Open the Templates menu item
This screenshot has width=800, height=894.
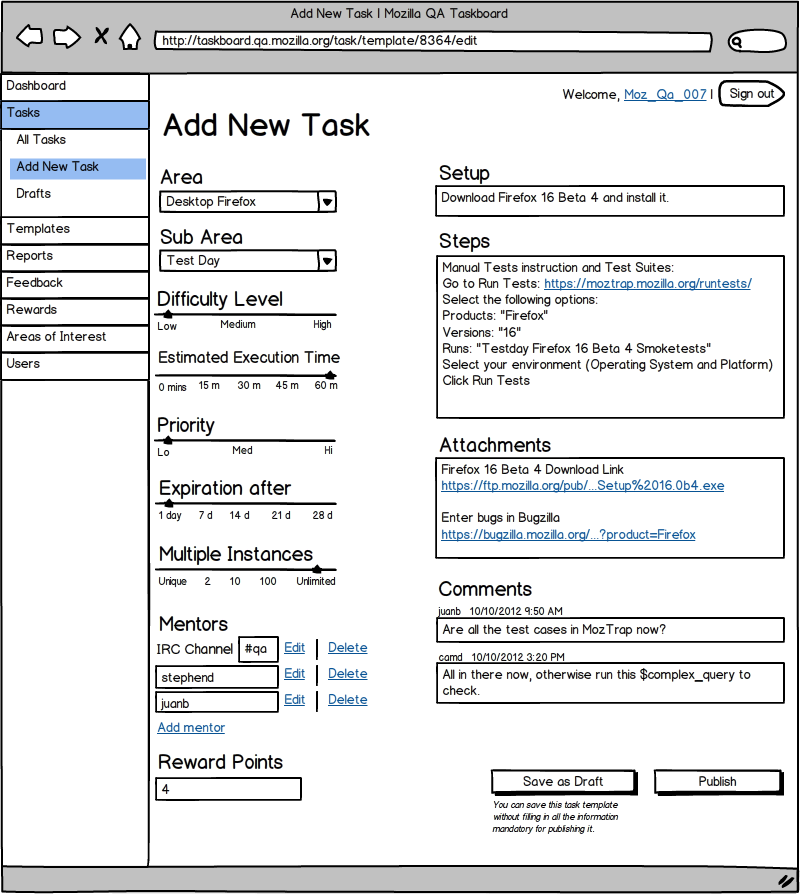[x=75, y=230]
